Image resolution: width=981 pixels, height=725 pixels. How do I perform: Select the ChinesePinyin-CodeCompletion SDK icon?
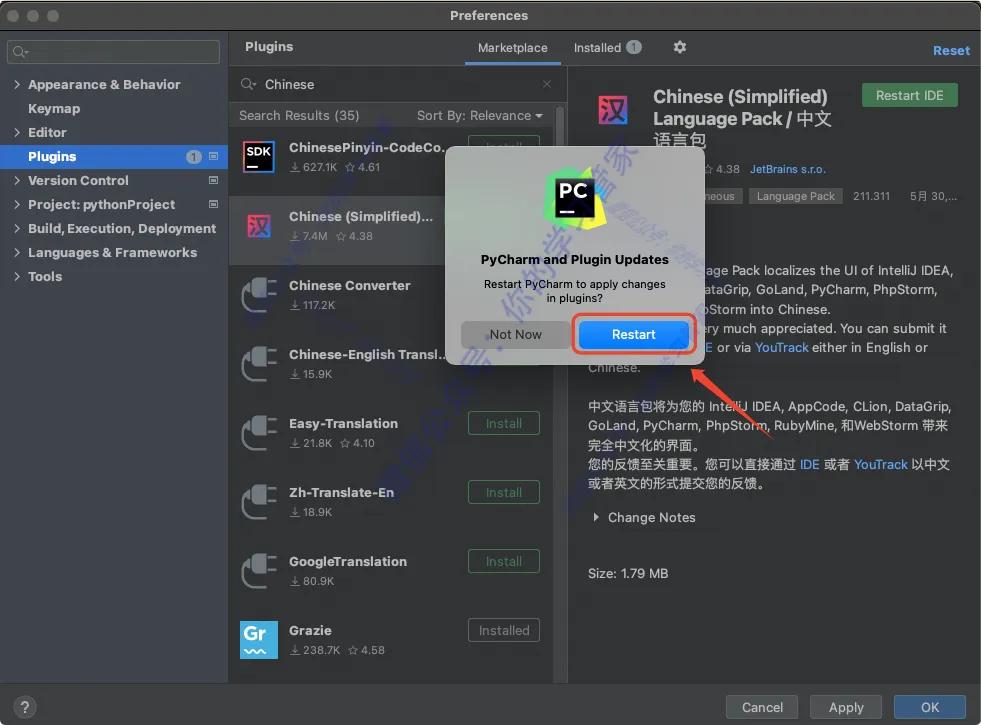click(x=258, y=157)
